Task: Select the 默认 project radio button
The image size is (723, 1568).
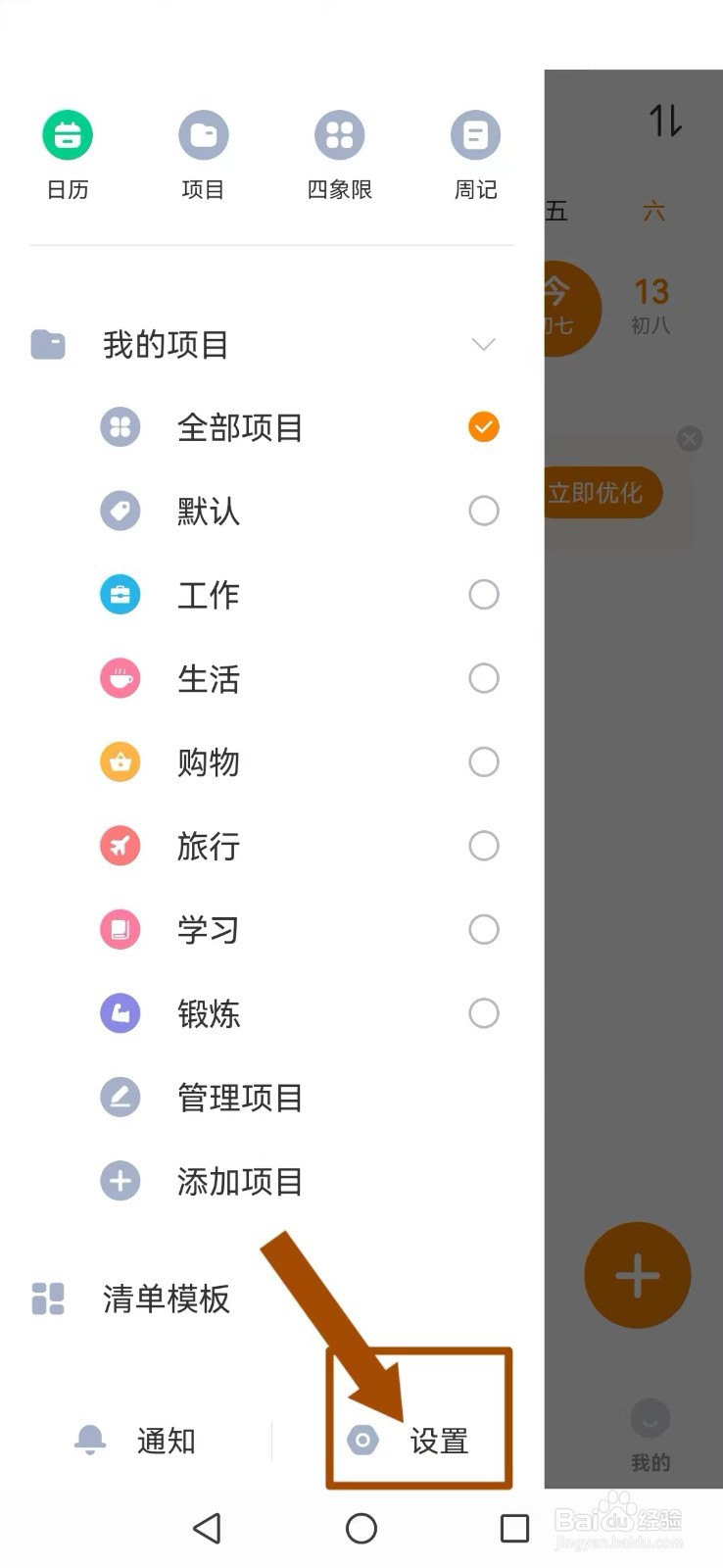Action: click(484, 511)
